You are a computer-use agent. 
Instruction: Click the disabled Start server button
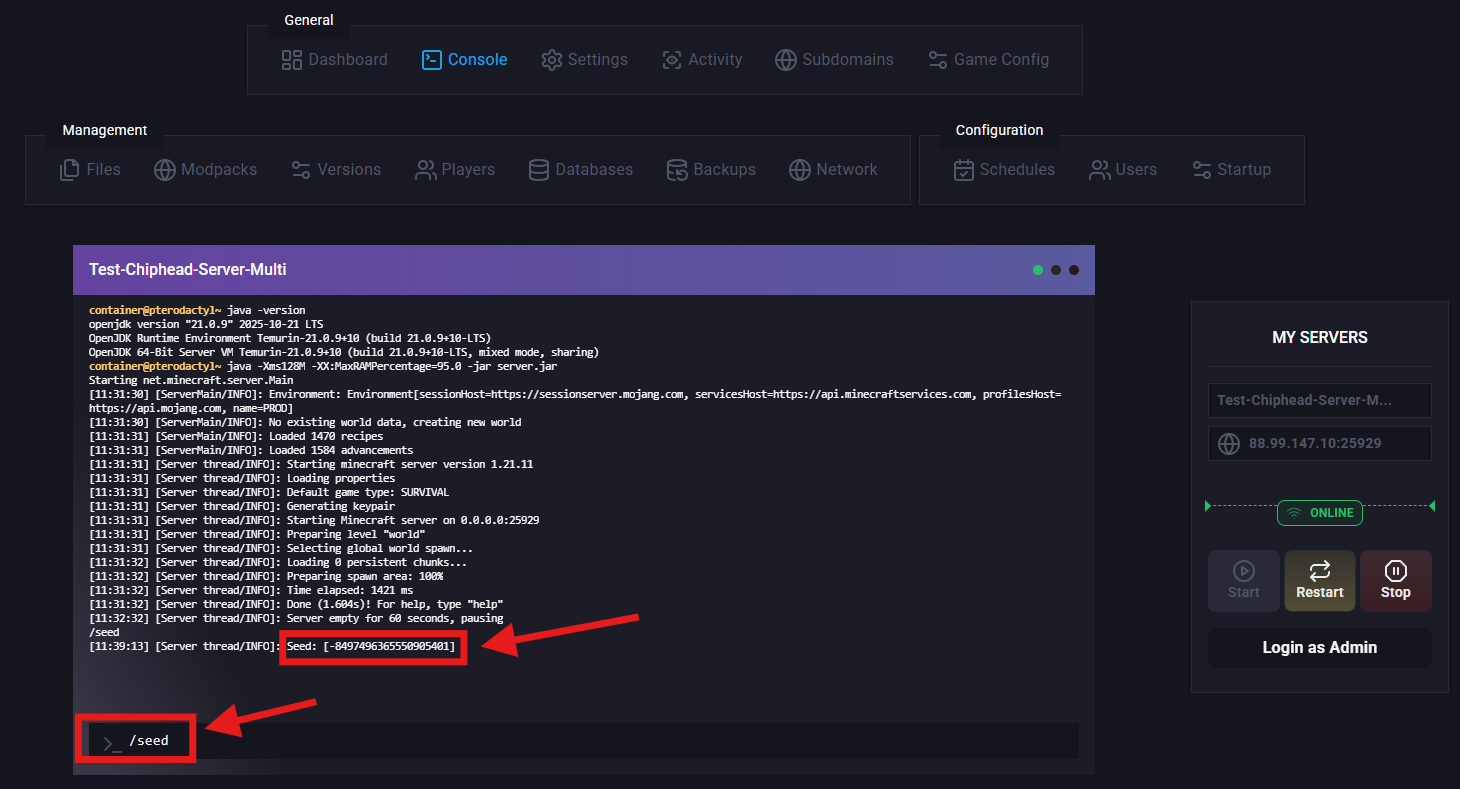[x=1244, y=581]
